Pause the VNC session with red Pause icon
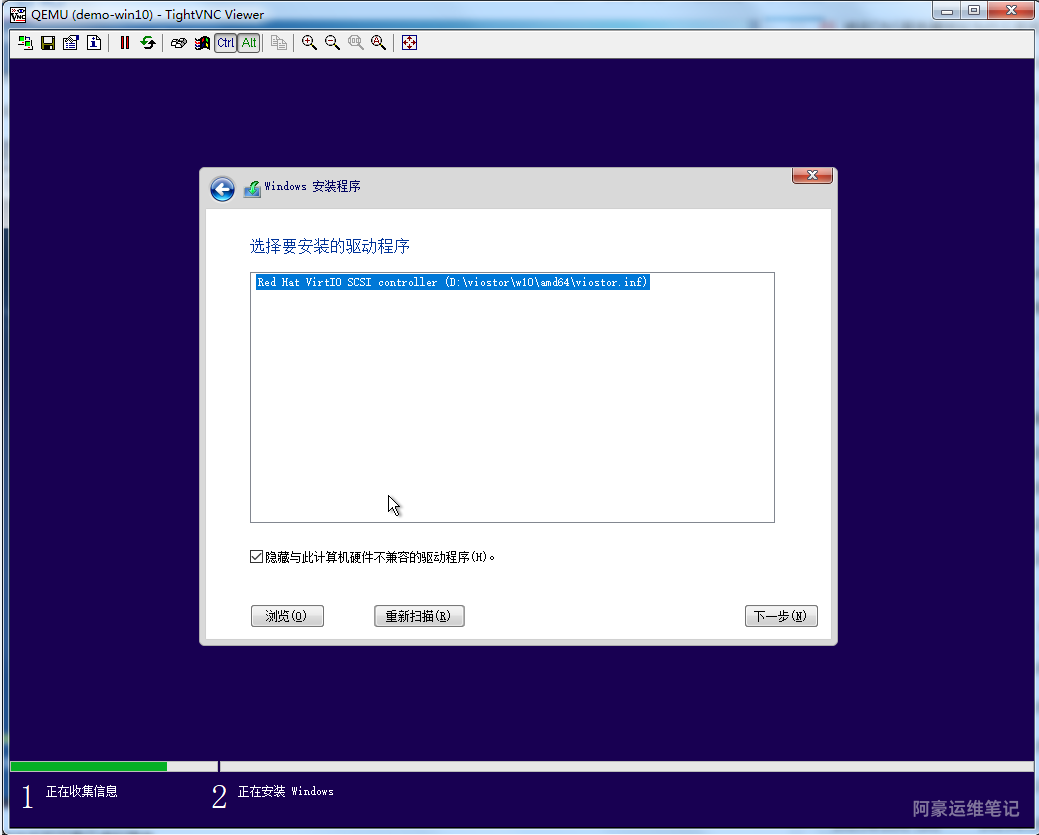 point(125,43)
